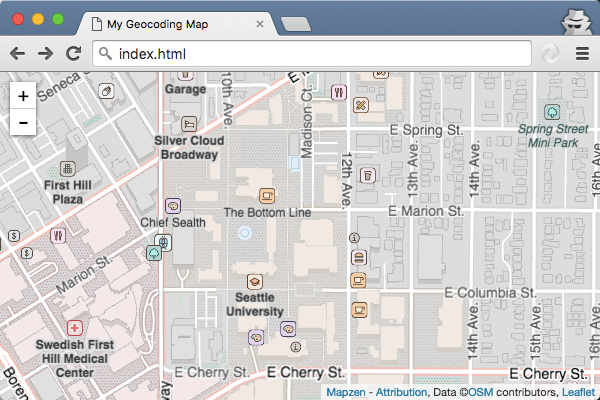Click The Bottom Line label

[267, 212]
